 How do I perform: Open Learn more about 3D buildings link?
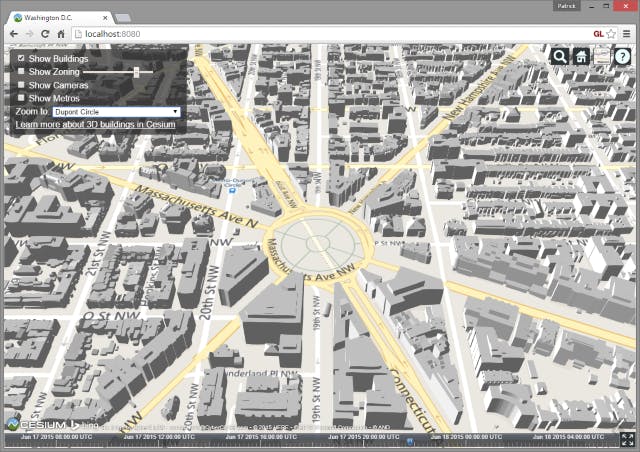pyautogui.click(x=95, y=125)
